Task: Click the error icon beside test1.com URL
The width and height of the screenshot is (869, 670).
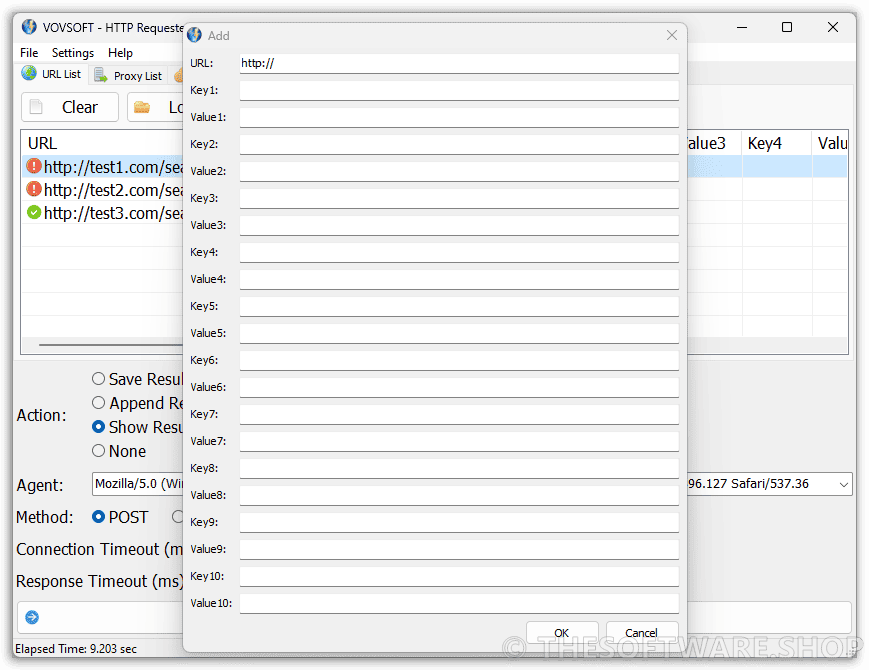Action: tap(34, 166)
